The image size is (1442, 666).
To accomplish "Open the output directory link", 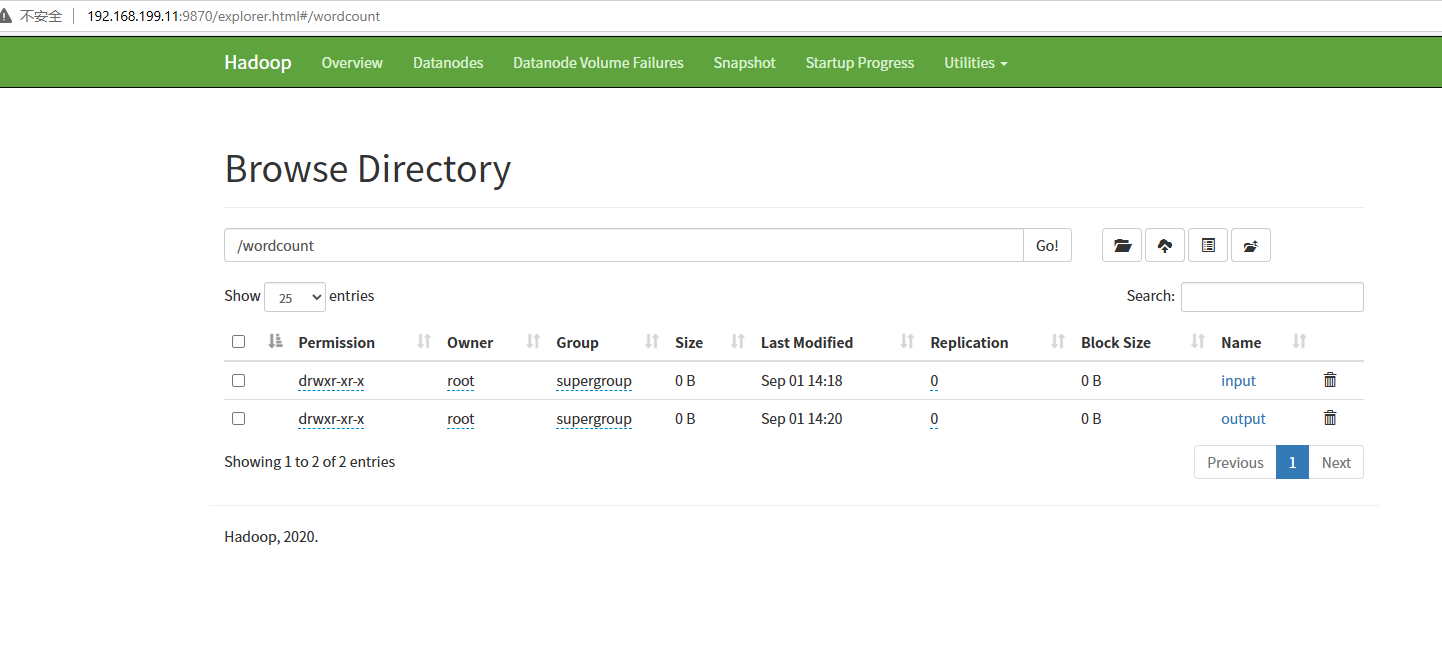I will 1243,418.
